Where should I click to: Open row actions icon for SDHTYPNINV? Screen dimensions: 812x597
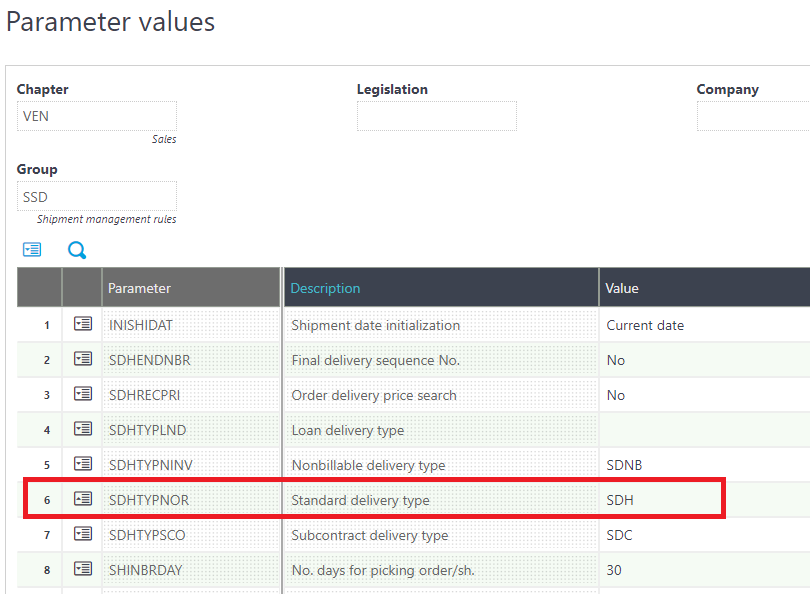(x=83, y=465)
